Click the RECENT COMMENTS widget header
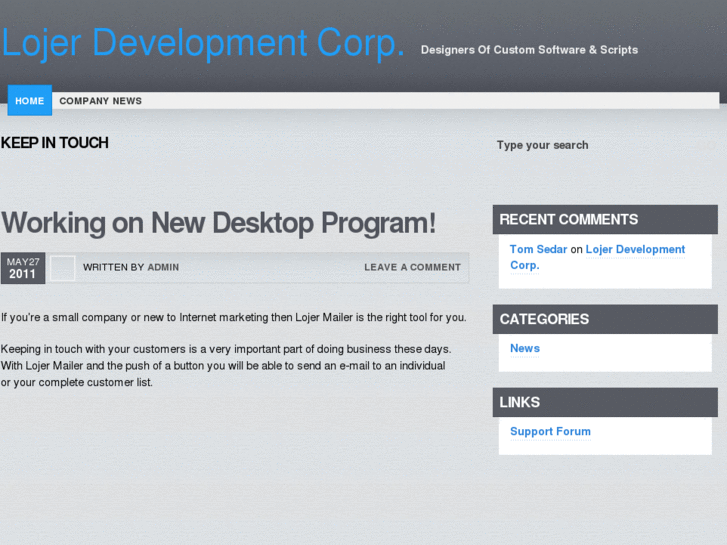727x545 pixels. pyautogui.click(x=605, y=219)
